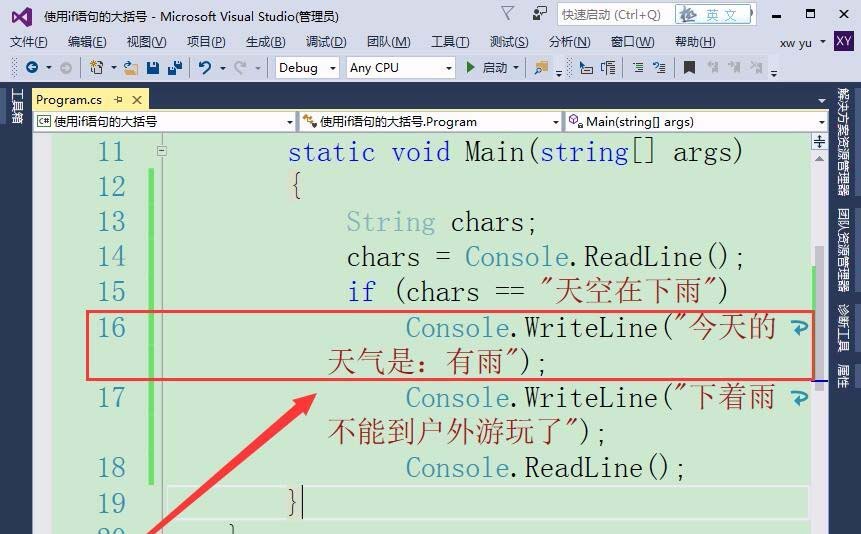861x534 pixels.
Task: Open the 调试(D) menu
Action: coord(326,42)
